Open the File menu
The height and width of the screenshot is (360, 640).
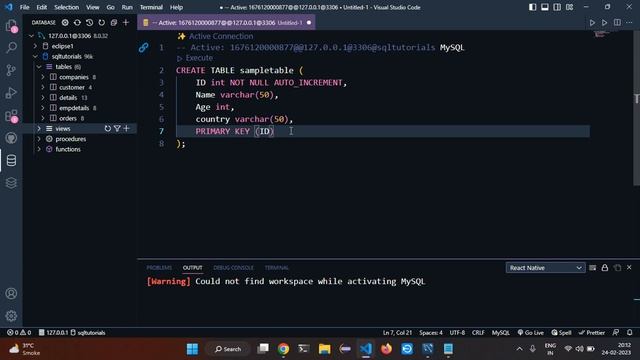(x=24, y=7)
